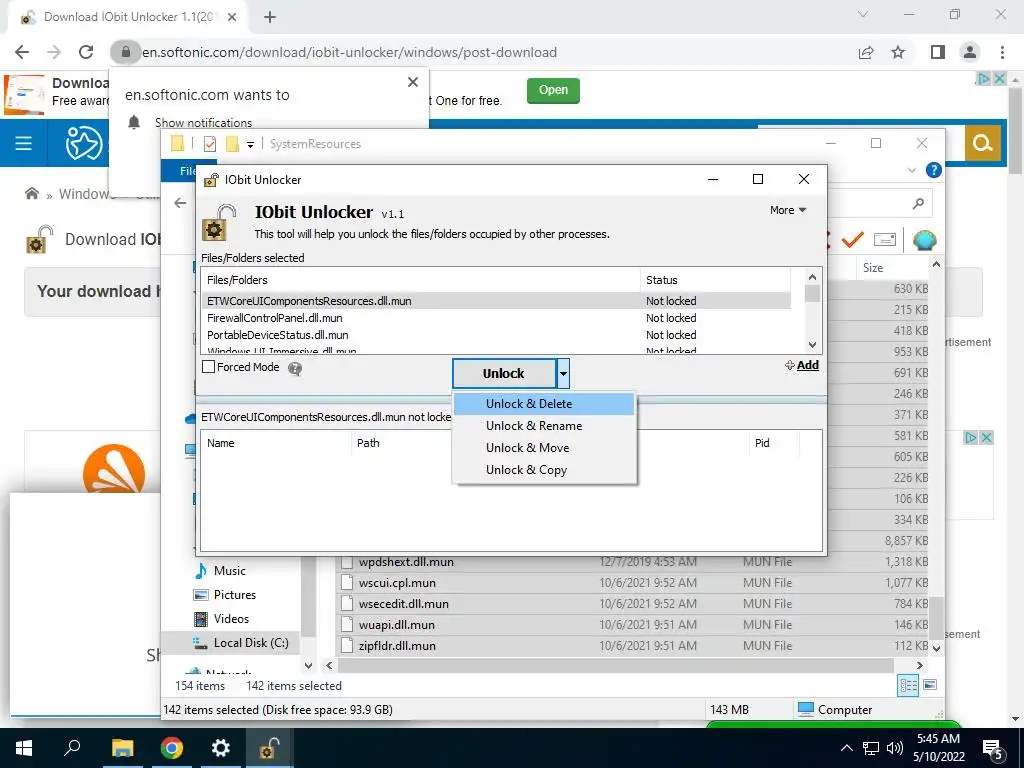
Task: Dismiss the softonic notification permission popup
Action: tap(413, 82)
